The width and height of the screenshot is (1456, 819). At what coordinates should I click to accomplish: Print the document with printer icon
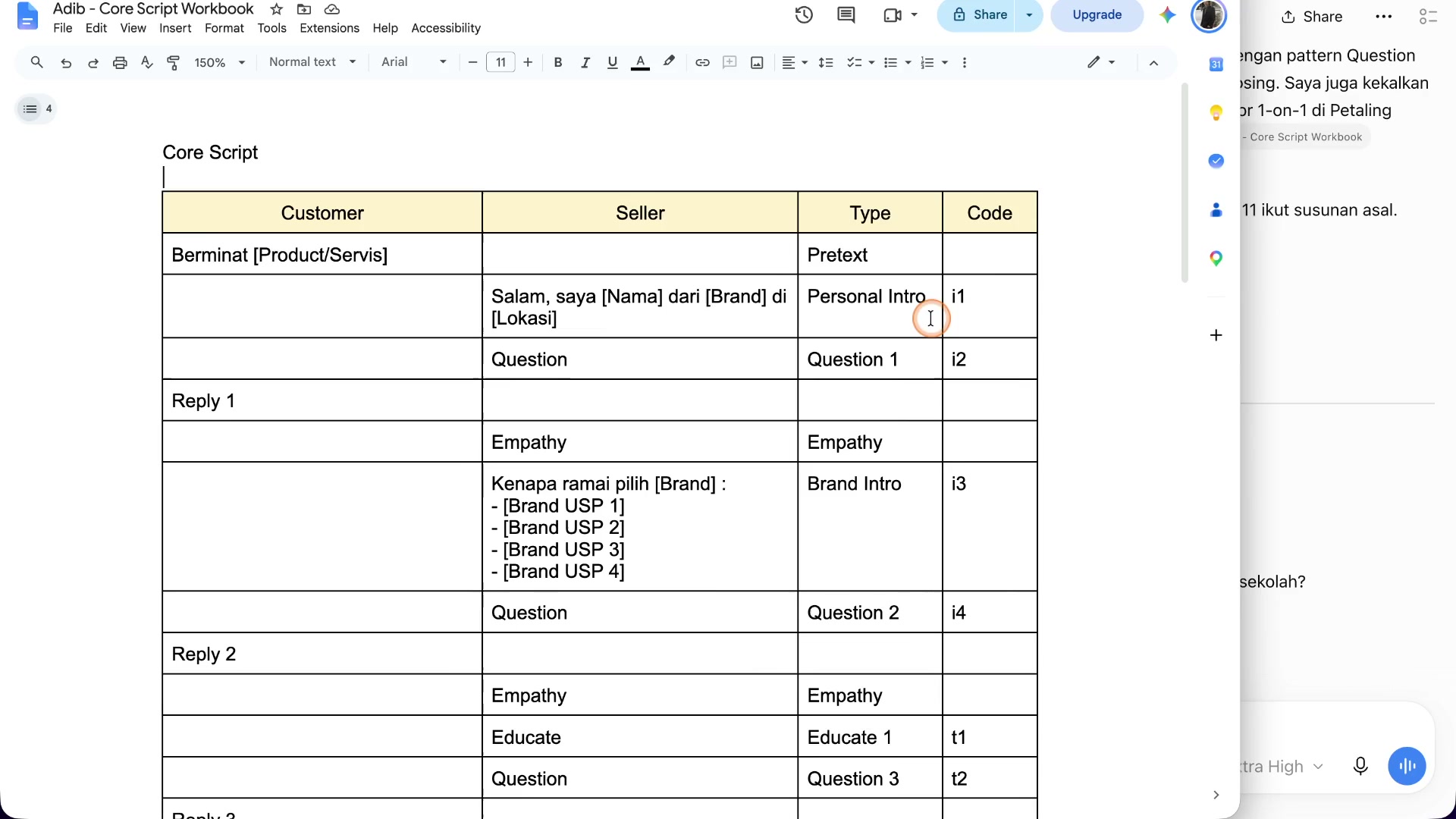(120, 62)
